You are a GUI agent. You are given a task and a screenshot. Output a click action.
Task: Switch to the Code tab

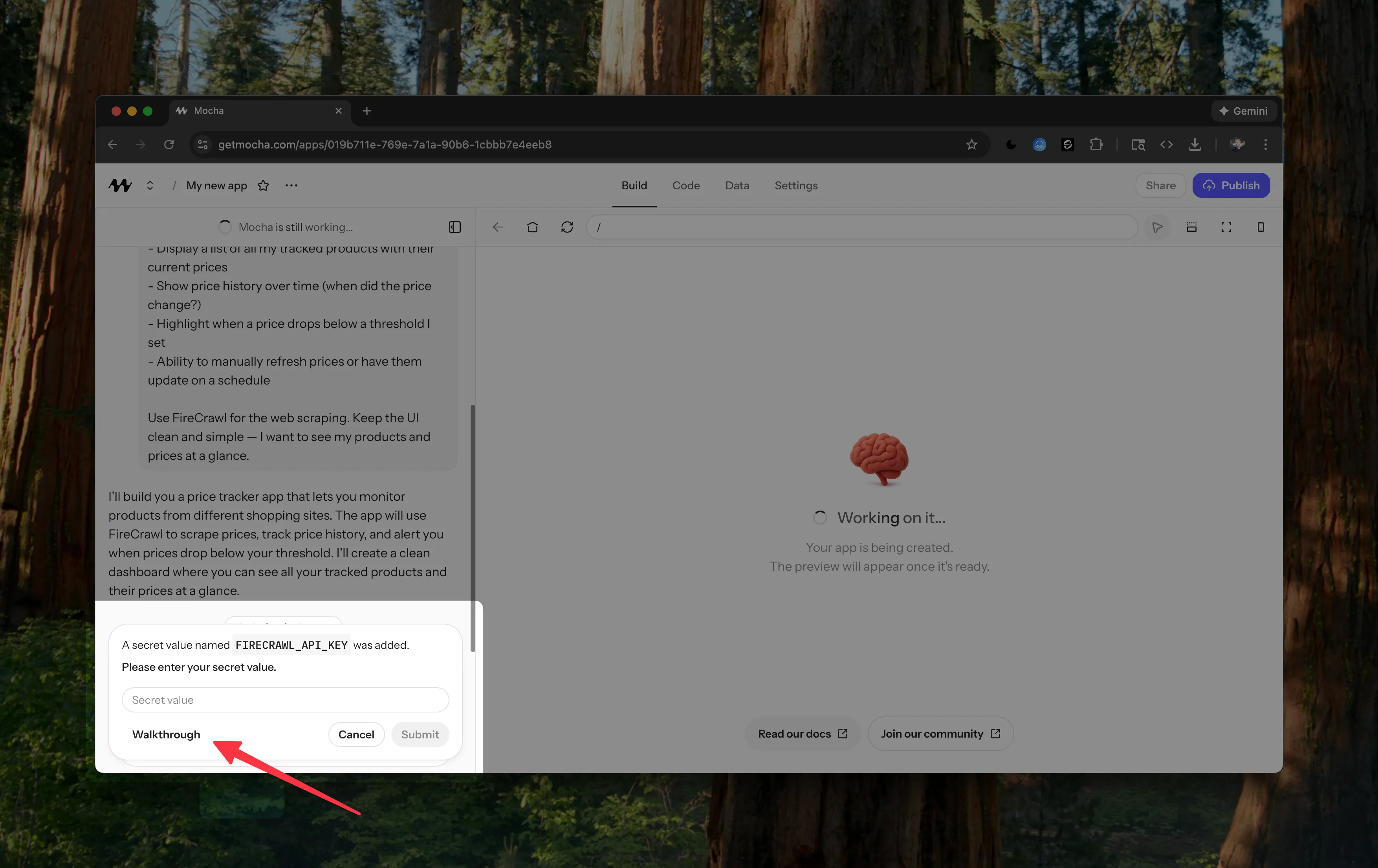coord(685,185)
